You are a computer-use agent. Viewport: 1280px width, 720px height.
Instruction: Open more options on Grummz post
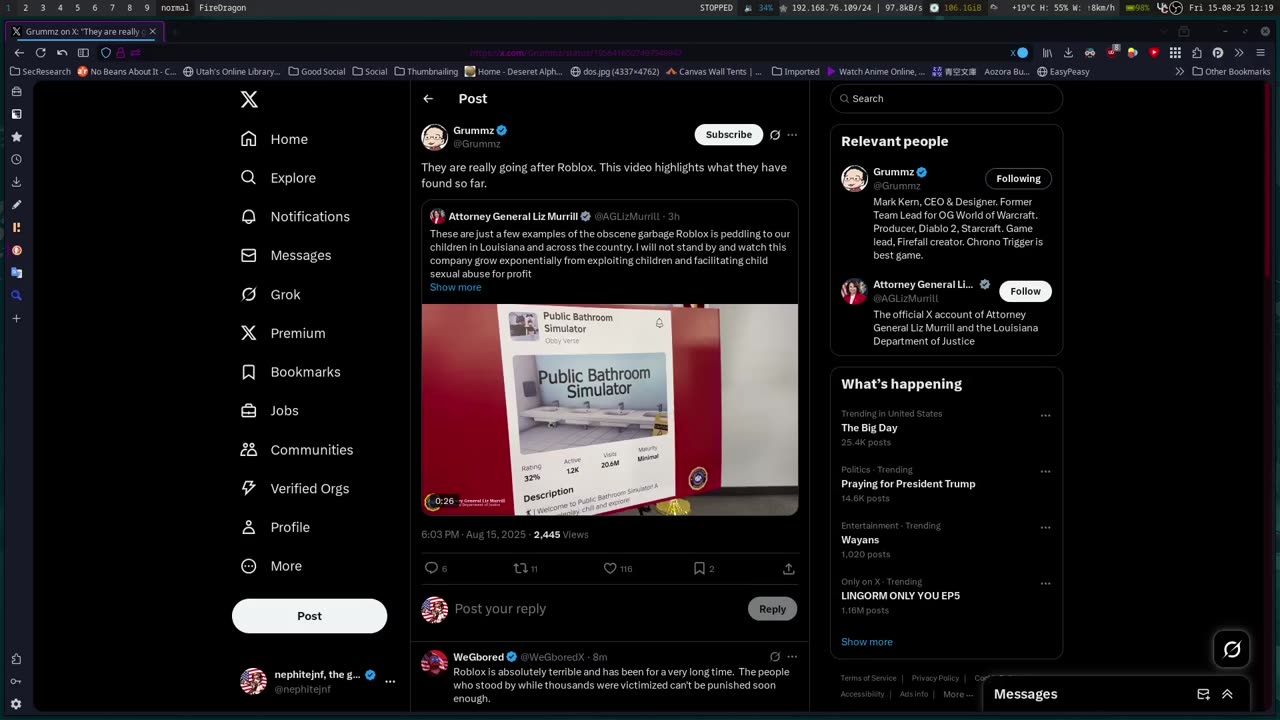click(792, 135)
